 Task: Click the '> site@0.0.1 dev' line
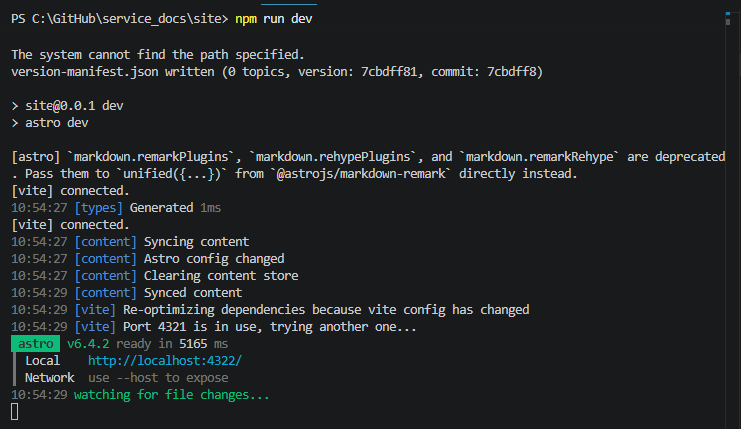click(67, 106)
